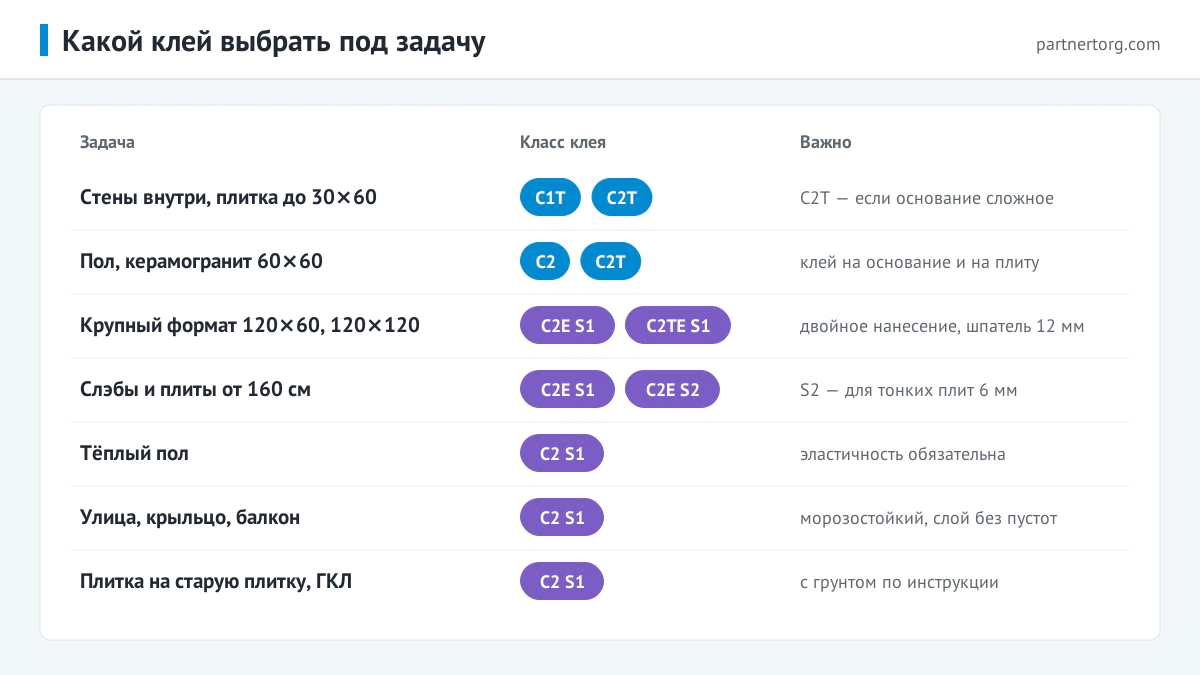This screenshot has height=675, width=1200.
Task: Click the title "Какой клей выбрать под задачу"
Action: 274,42
